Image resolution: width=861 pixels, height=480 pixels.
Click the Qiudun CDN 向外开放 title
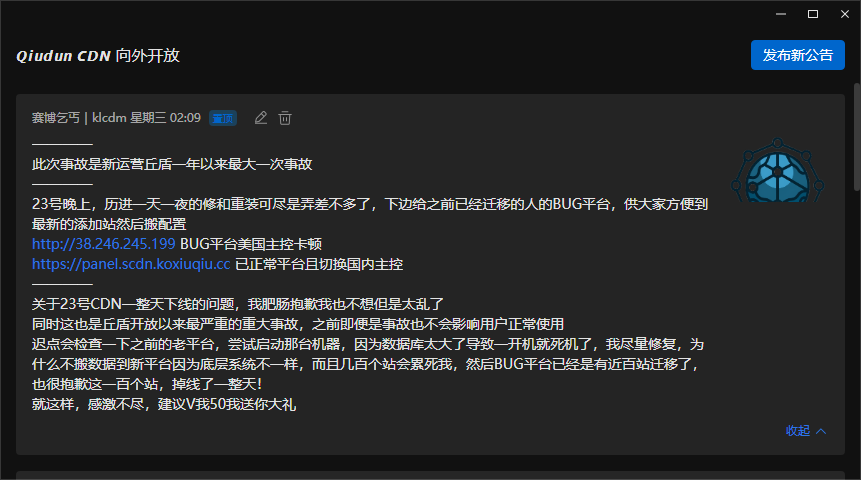pos(98,55)
